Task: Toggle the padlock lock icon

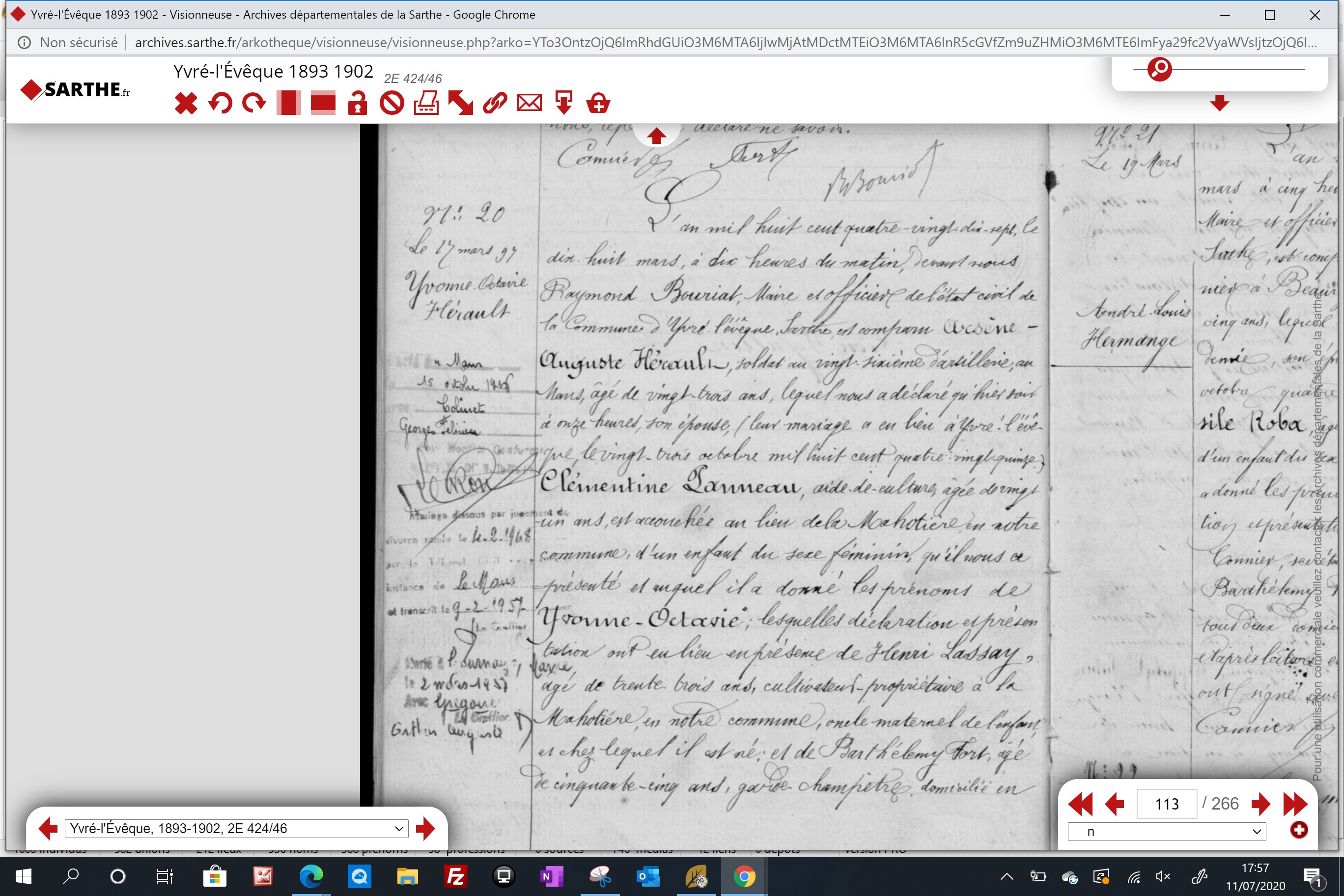Action: pos(358,104)
